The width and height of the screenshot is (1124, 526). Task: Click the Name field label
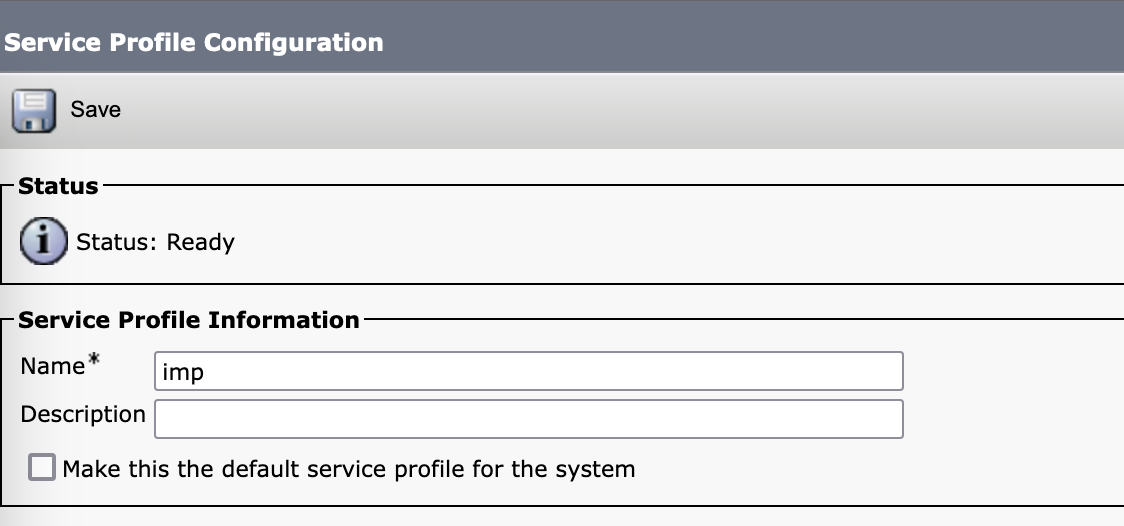tap(52, 367)
